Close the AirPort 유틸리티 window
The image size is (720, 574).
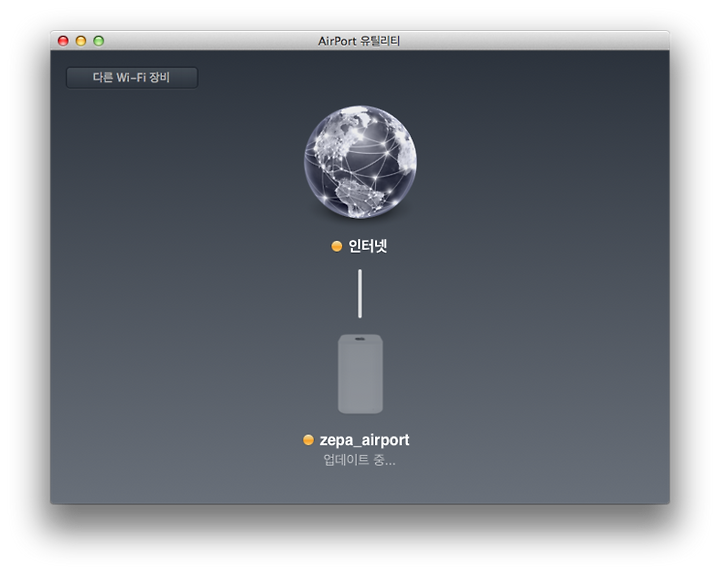click(63, 41)
